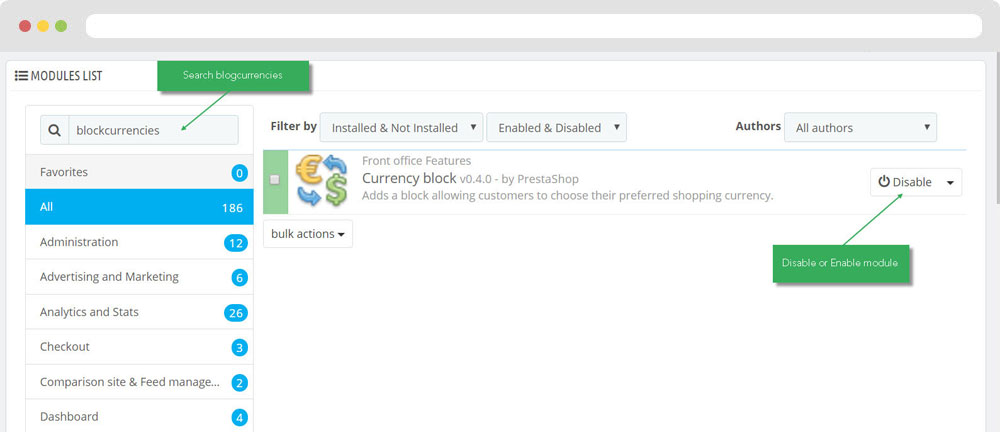Disable the Currency block module
This screenshot has height=432, width=1000.
[905, 182]
